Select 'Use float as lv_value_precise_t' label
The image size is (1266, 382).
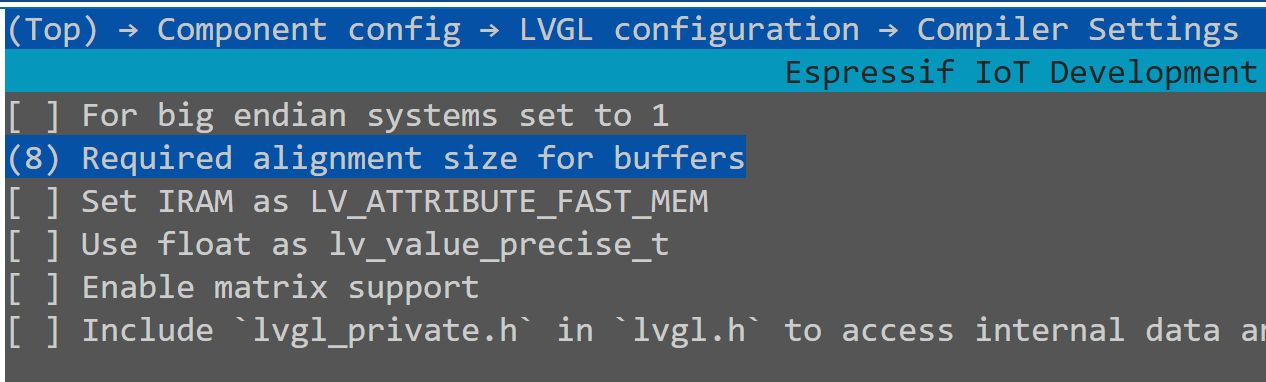[375, 245]
